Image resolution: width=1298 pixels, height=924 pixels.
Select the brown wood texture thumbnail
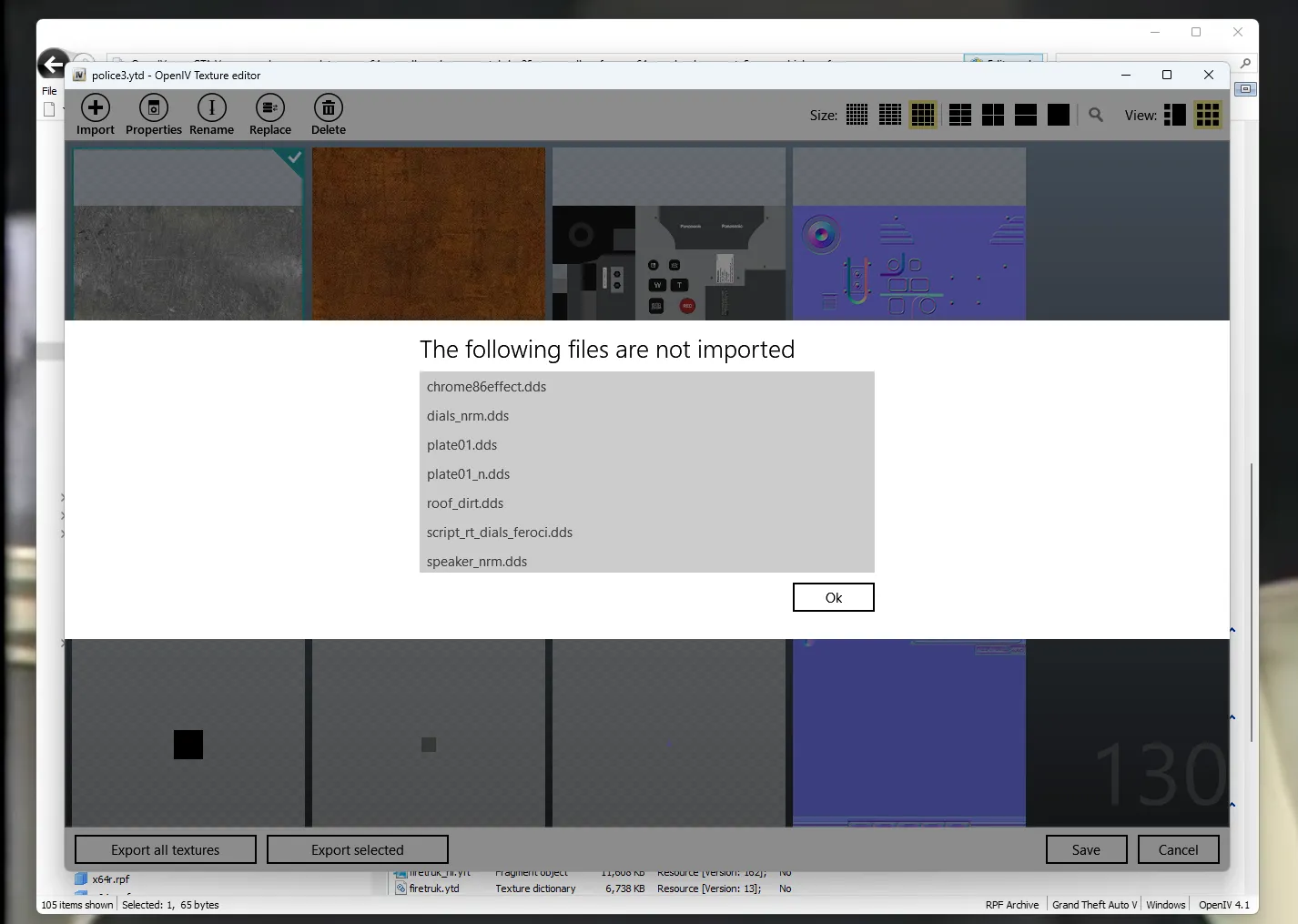pyautogui.click(x=429, y=234)
